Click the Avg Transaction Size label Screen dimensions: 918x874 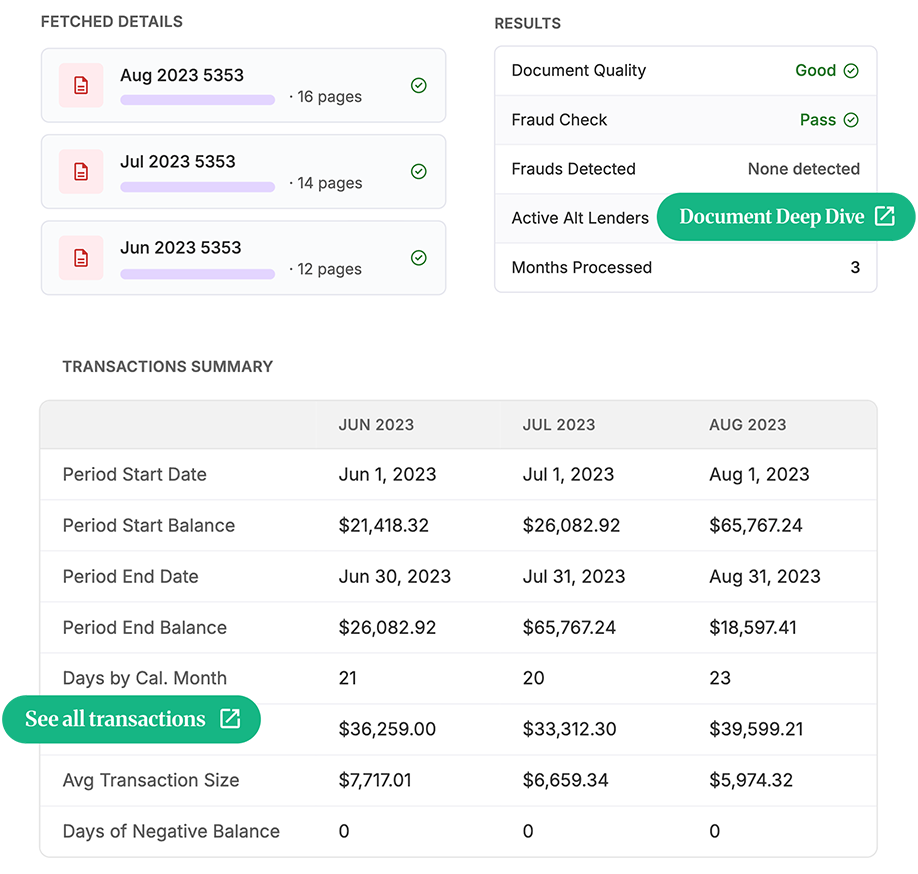point(151,780)
